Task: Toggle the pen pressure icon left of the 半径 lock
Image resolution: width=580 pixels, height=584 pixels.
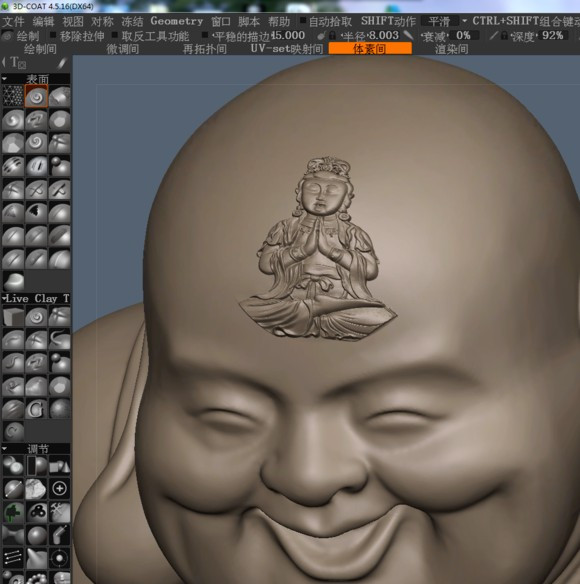Action: tap(321, 36)
